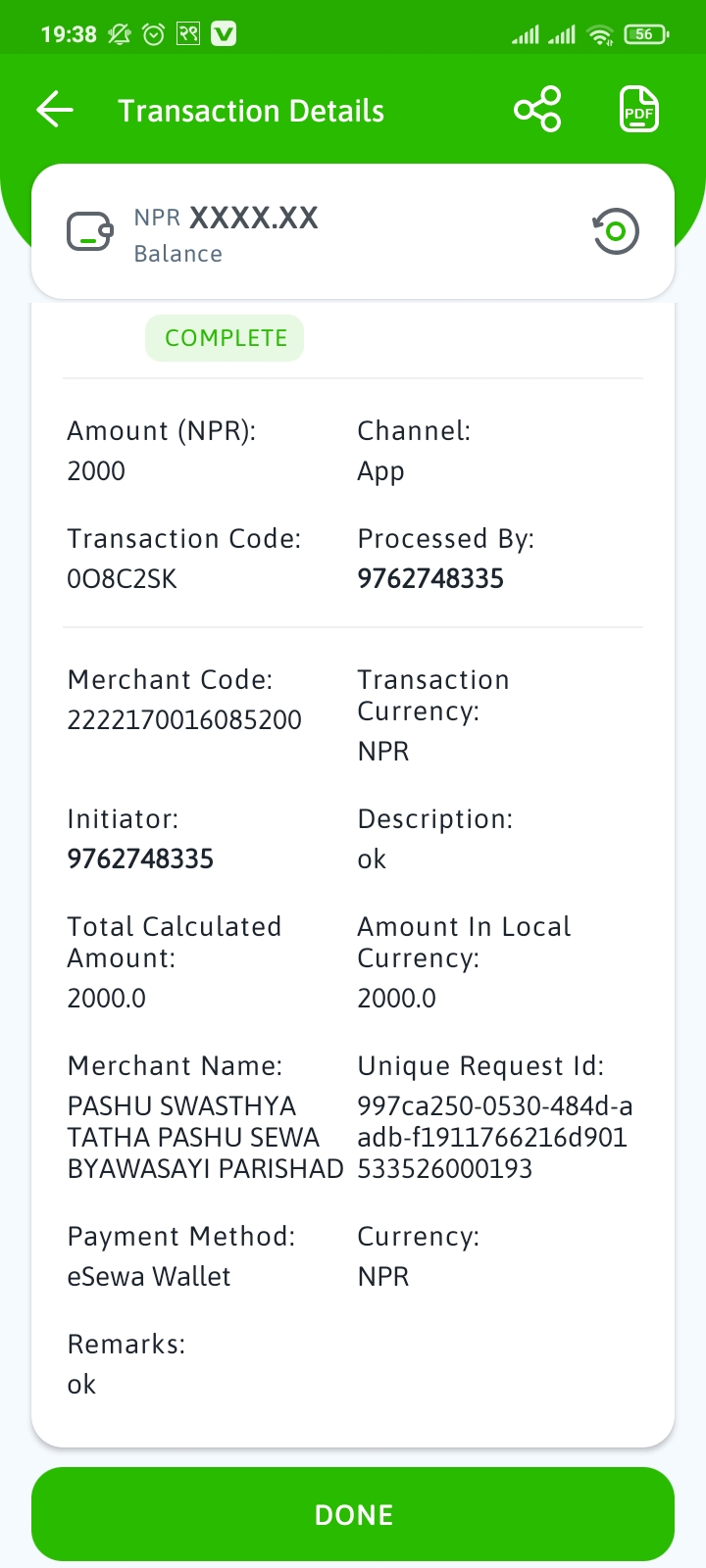Tap the battery indicator in status bar
This screenshot has width=706, height=1568.
click(646, 34)
